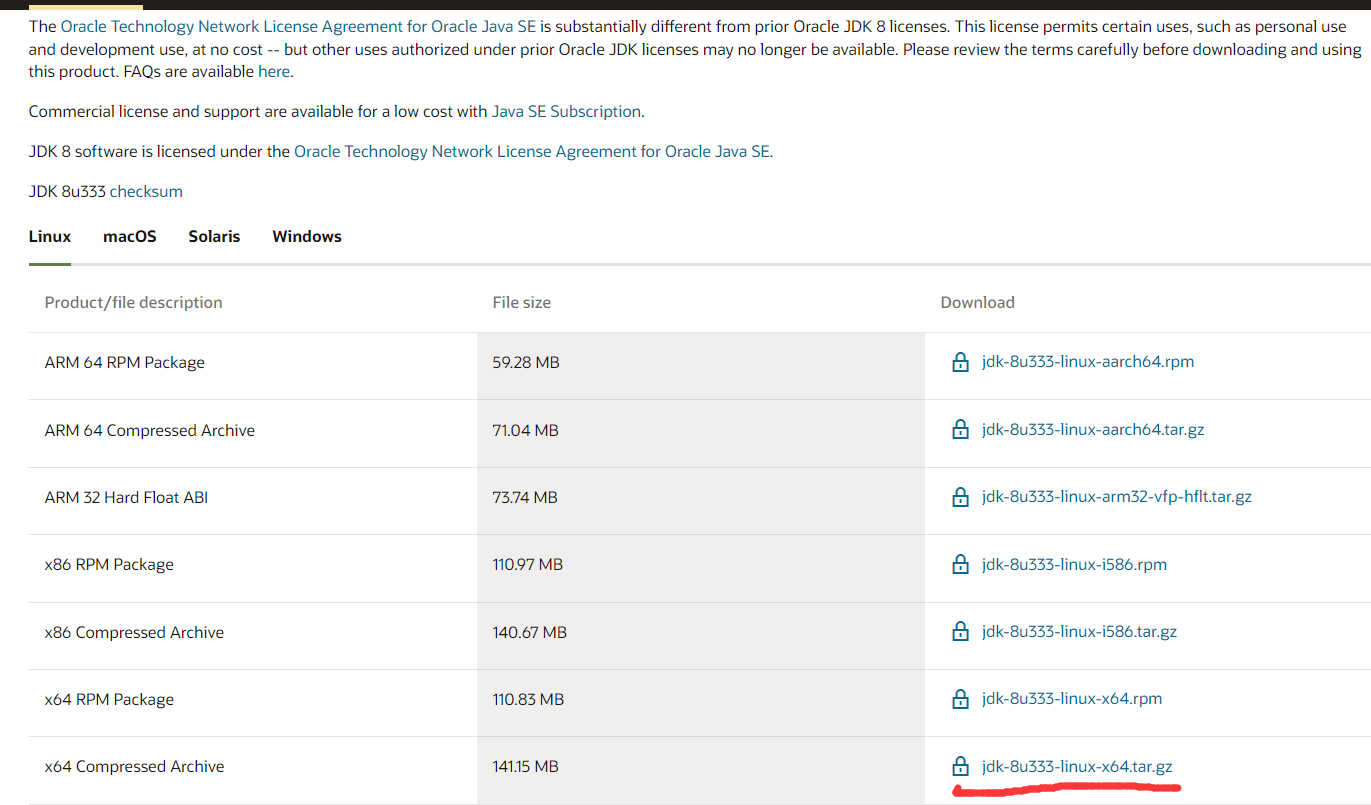Select the Linux tab
This screenshot has width=1371, height=805.
[x=50, y=237]
